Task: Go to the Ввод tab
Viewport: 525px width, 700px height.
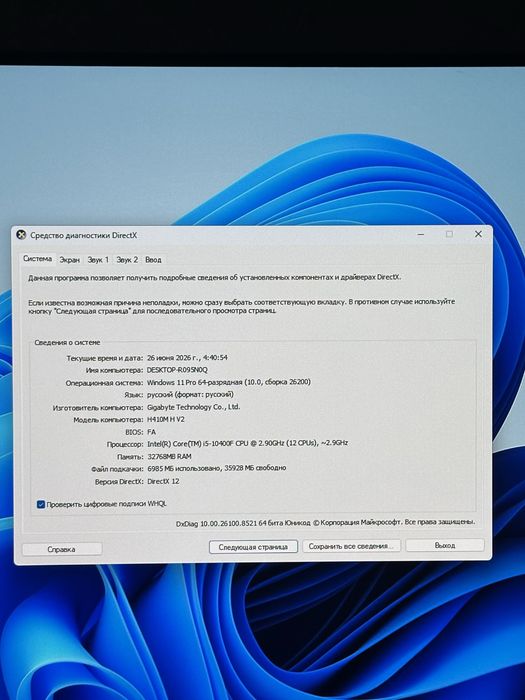Action: coord(153,259)
